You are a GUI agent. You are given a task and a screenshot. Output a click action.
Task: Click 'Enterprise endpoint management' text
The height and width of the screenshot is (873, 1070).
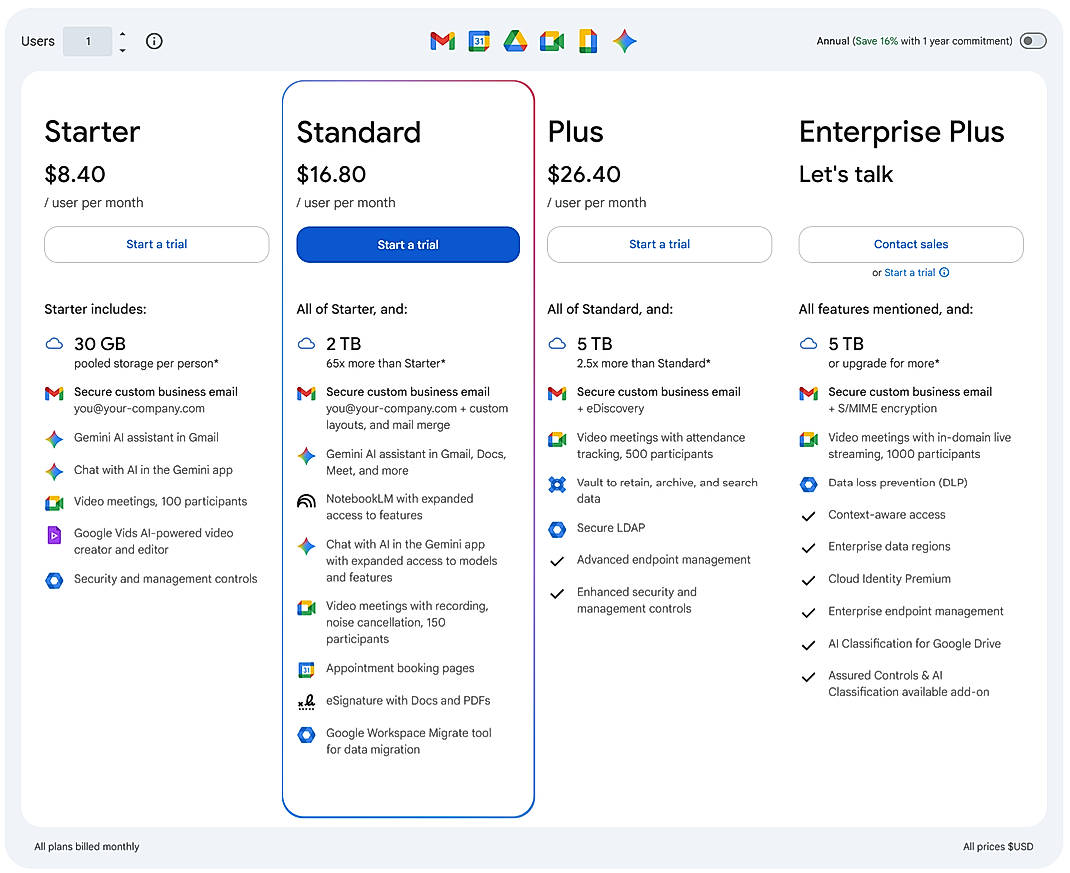916,611
